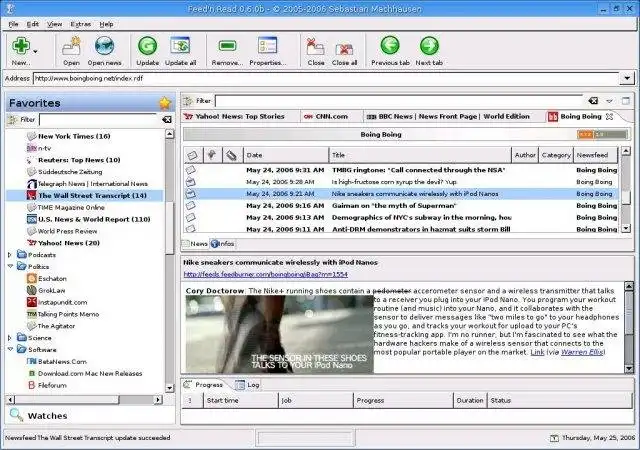
Task: Open the Edit menu
Action: coord(33,24)
